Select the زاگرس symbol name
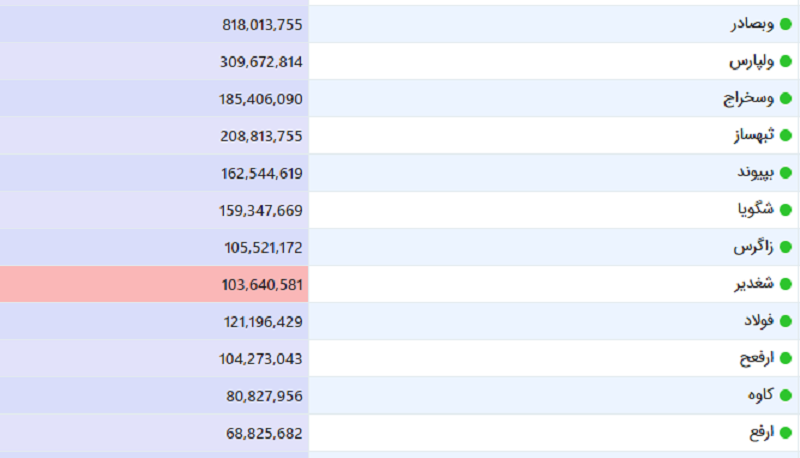This screenshot has width=800, height=458. pos(754,247)
